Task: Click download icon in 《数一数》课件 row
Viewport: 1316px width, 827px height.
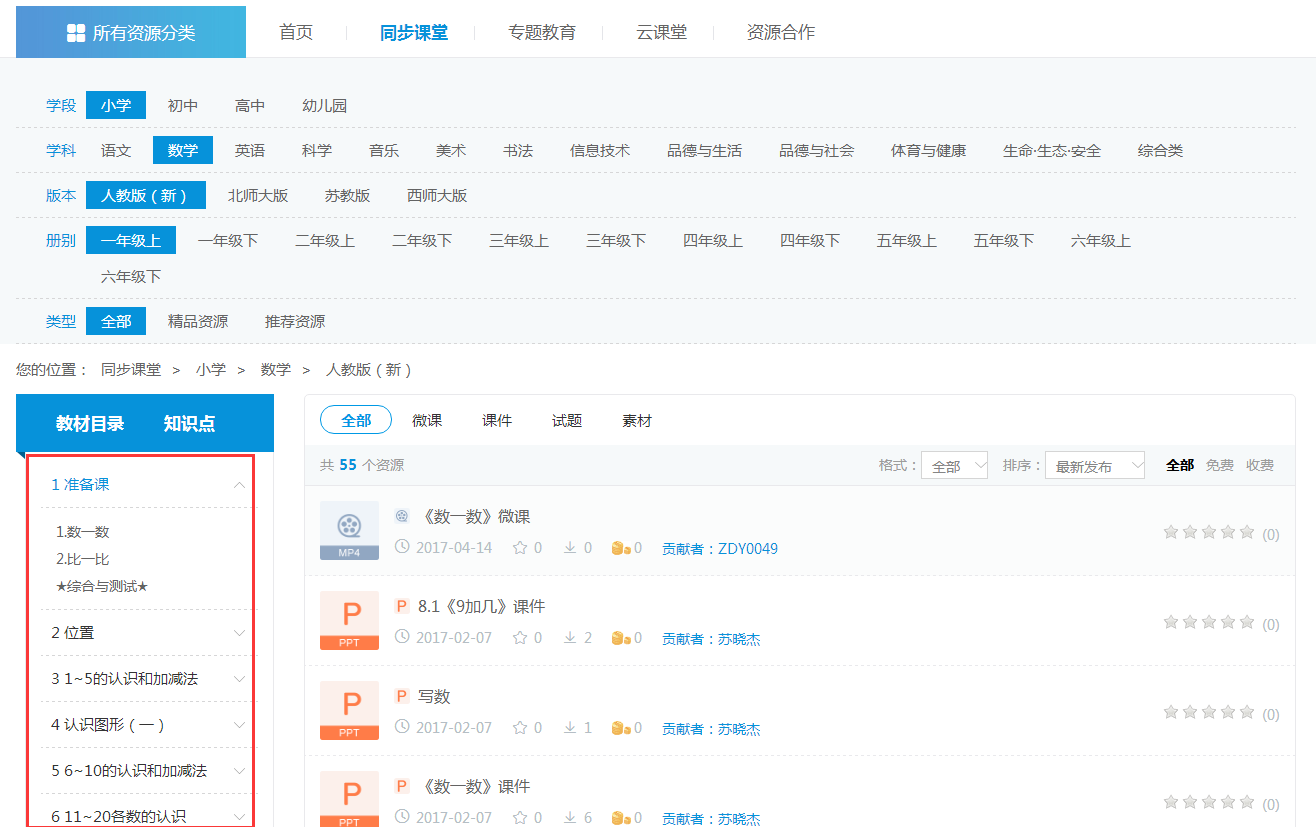Action: [570, 818]
